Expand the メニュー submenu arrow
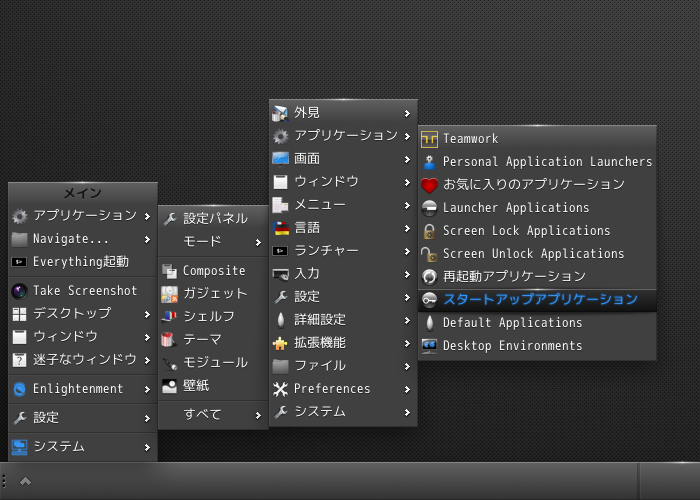 (x=407, y=205)
